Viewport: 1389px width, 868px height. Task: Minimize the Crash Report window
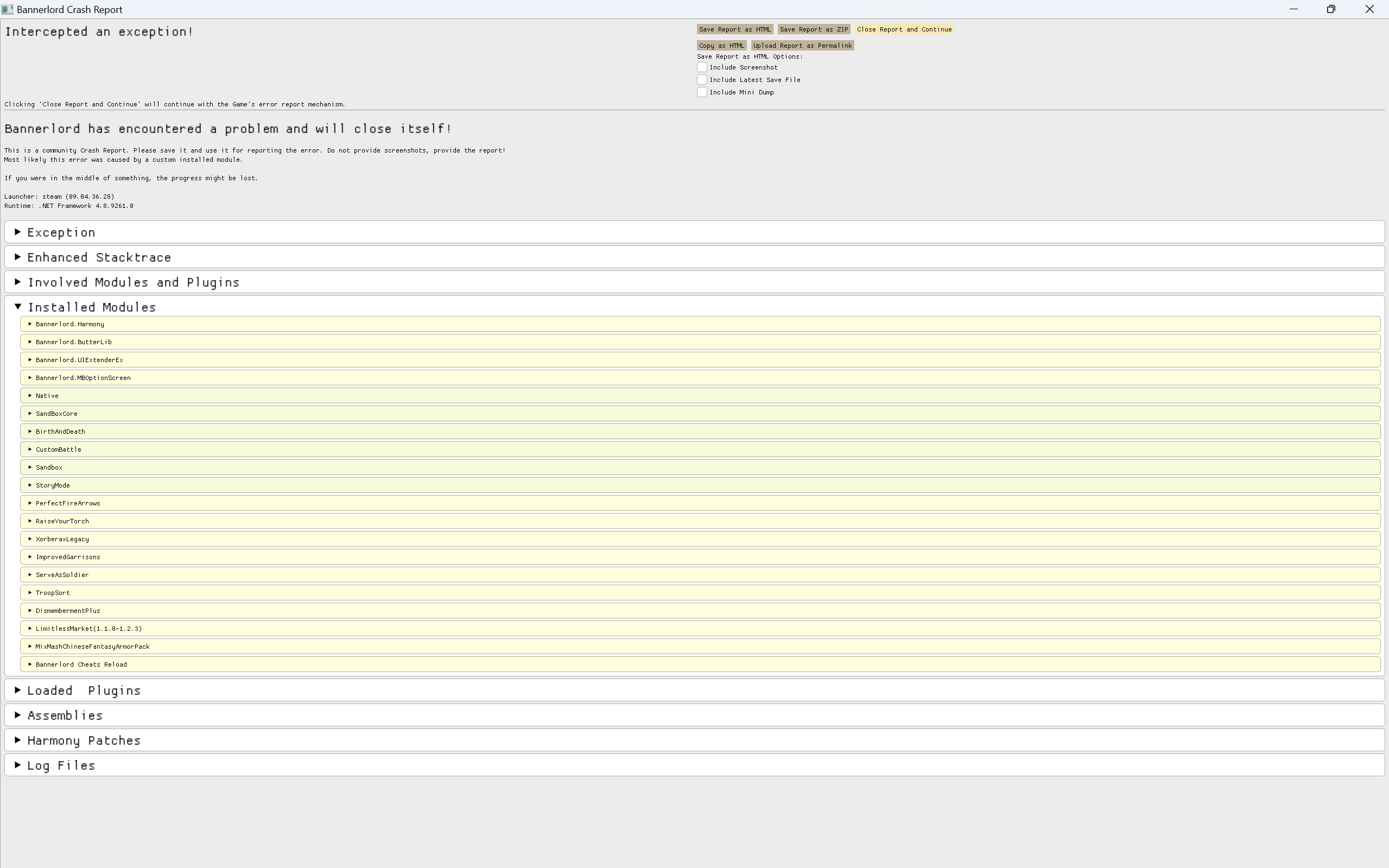tap(1293, 9)
